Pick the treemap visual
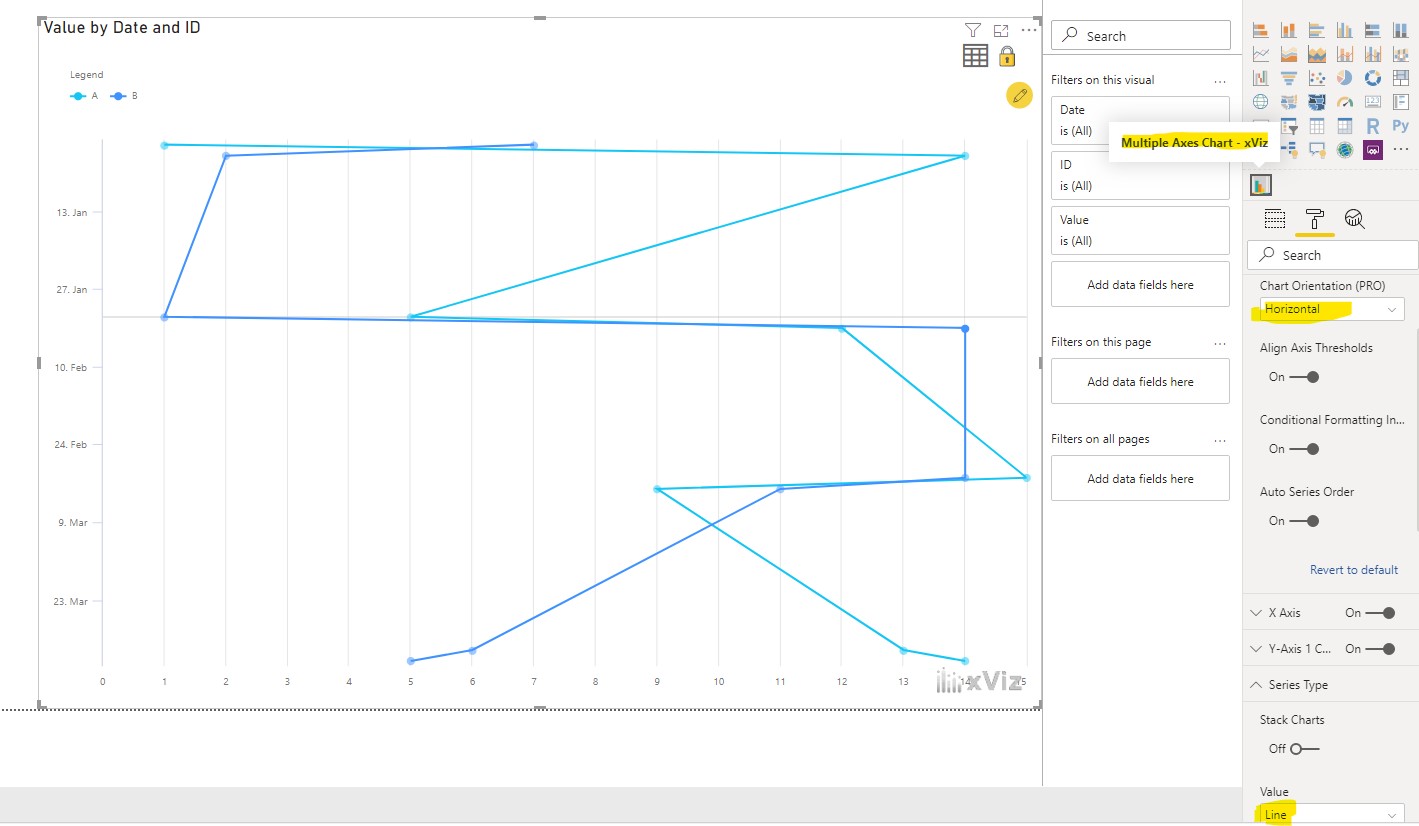 (x=1401, y=77)
